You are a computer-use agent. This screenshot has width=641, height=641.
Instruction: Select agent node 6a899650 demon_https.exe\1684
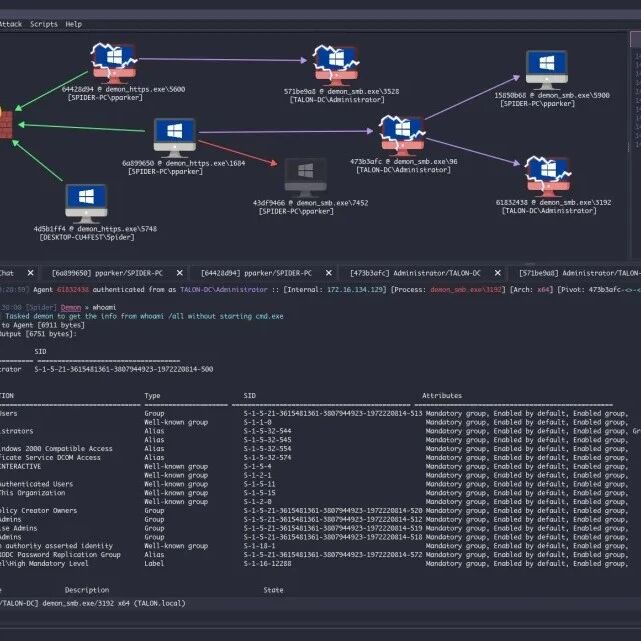tap(175, 138)
